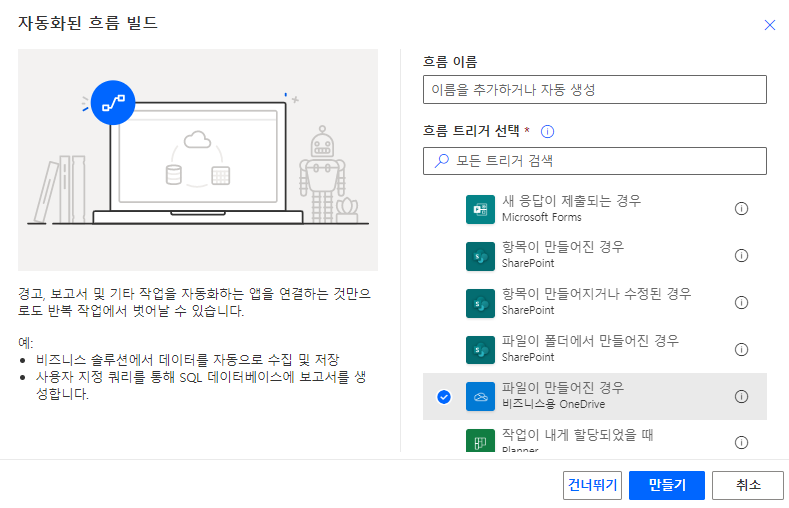The width and height of the screenshot is (789, 508).
Task: Open info for 작업이 내게 할당되었을 때
Action: (x=741, y=442)
